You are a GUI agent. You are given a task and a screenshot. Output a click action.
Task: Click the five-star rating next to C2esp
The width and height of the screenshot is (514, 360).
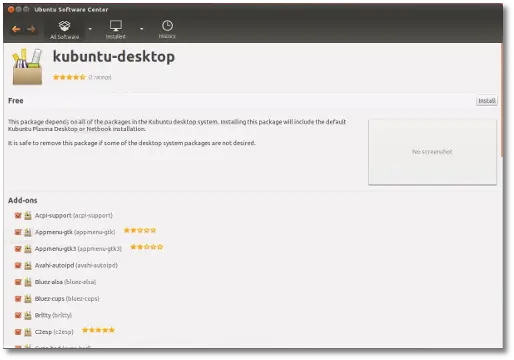click(x=98, y=330)
